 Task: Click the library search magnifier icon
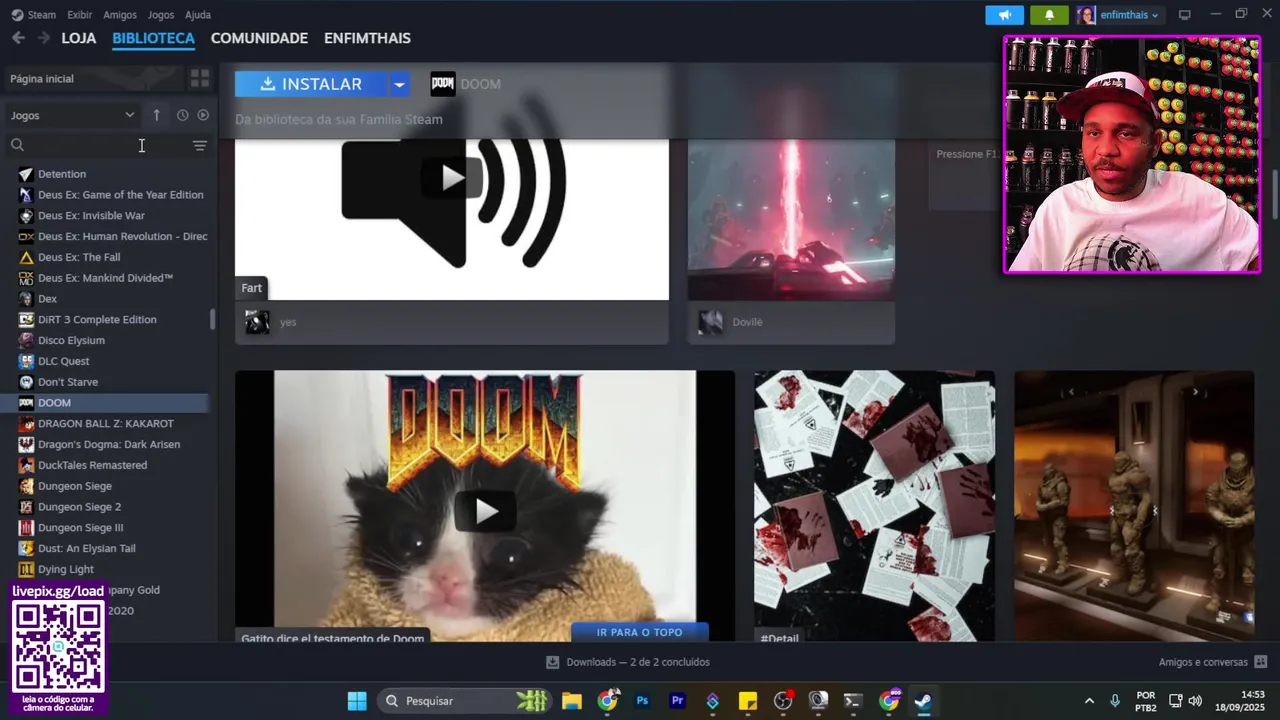tap(17, 146)
